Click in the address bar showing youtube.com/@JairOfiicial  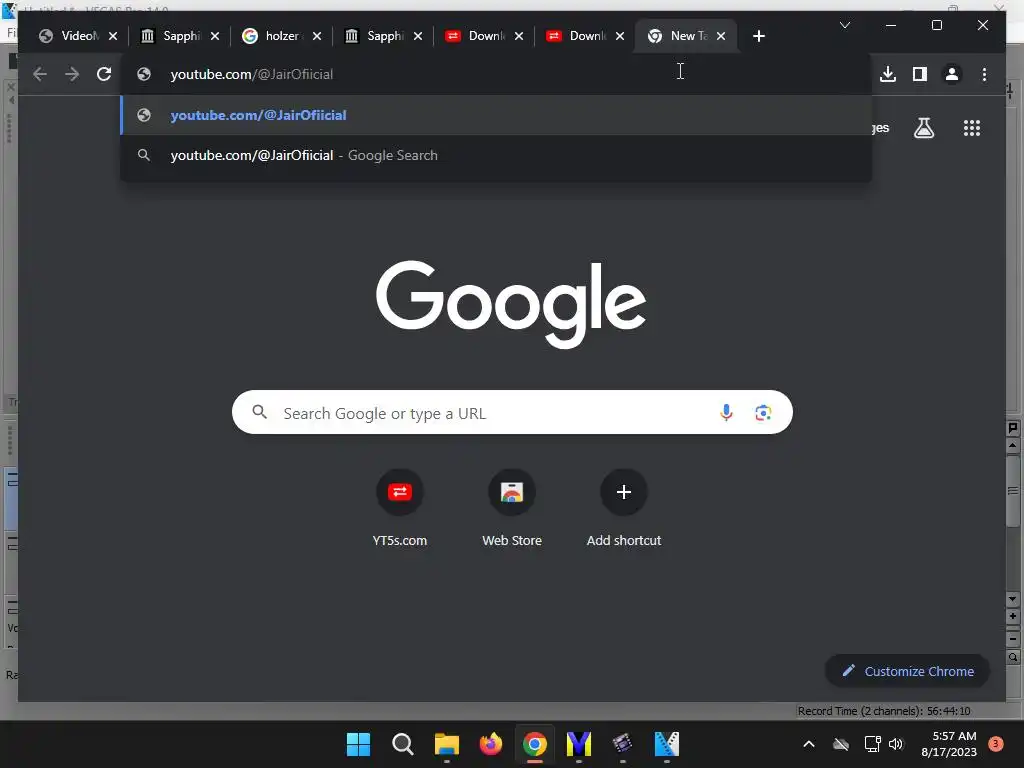pyautogui.click(x=496, y=74)
